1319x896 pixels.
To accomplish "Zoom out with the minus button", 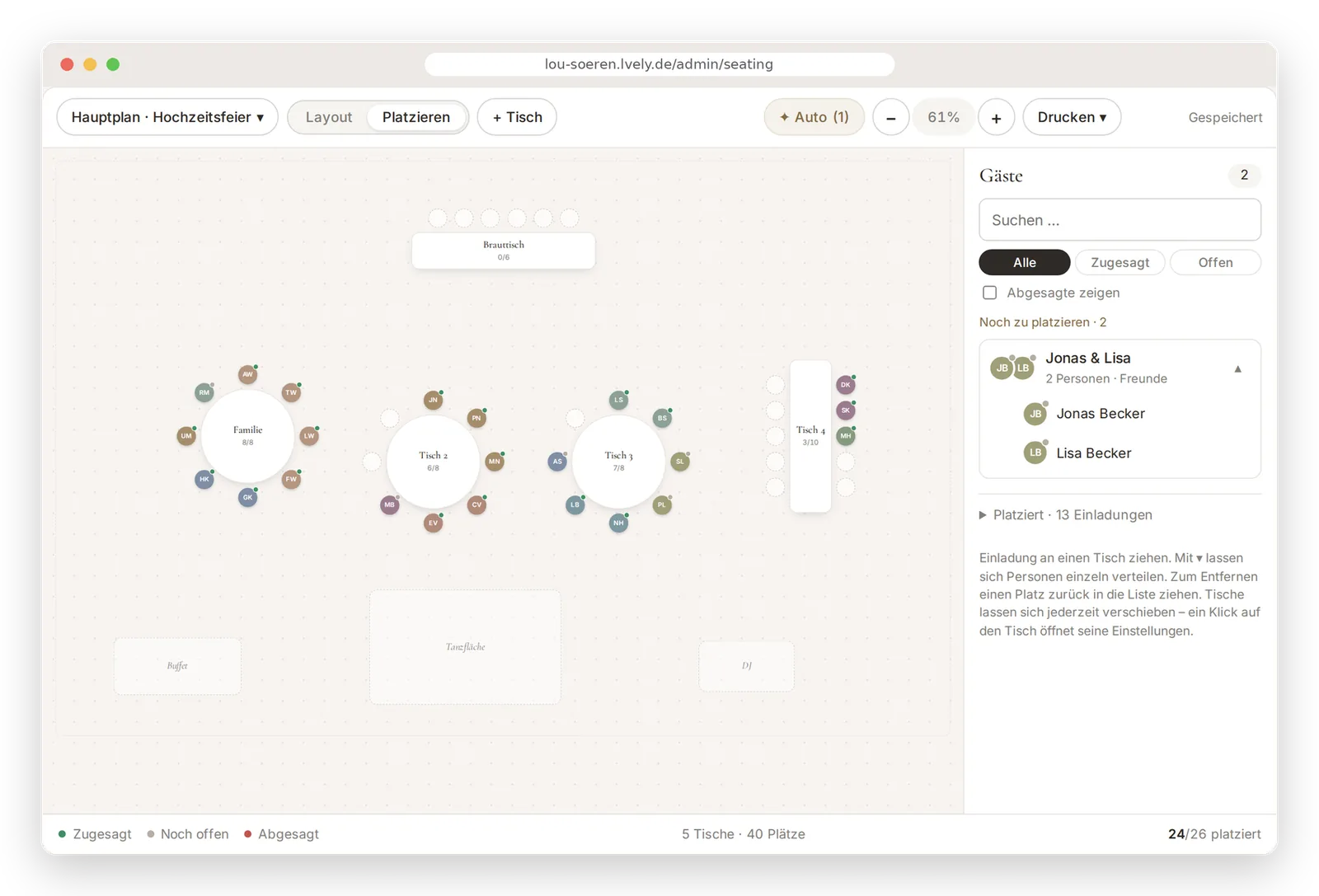I will pos(891,118).
